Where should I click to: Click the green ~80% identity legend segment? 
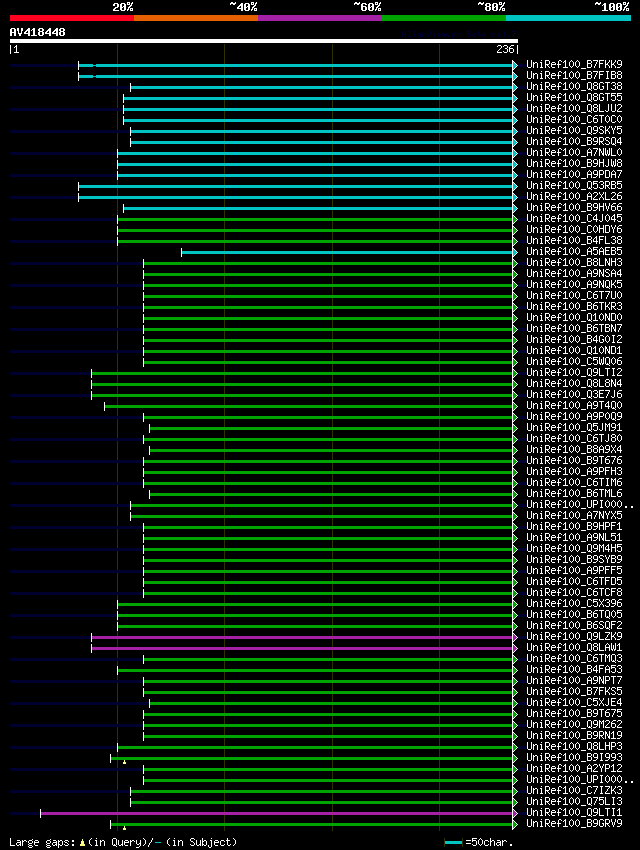pyautogui.click(x=444, y=18)
